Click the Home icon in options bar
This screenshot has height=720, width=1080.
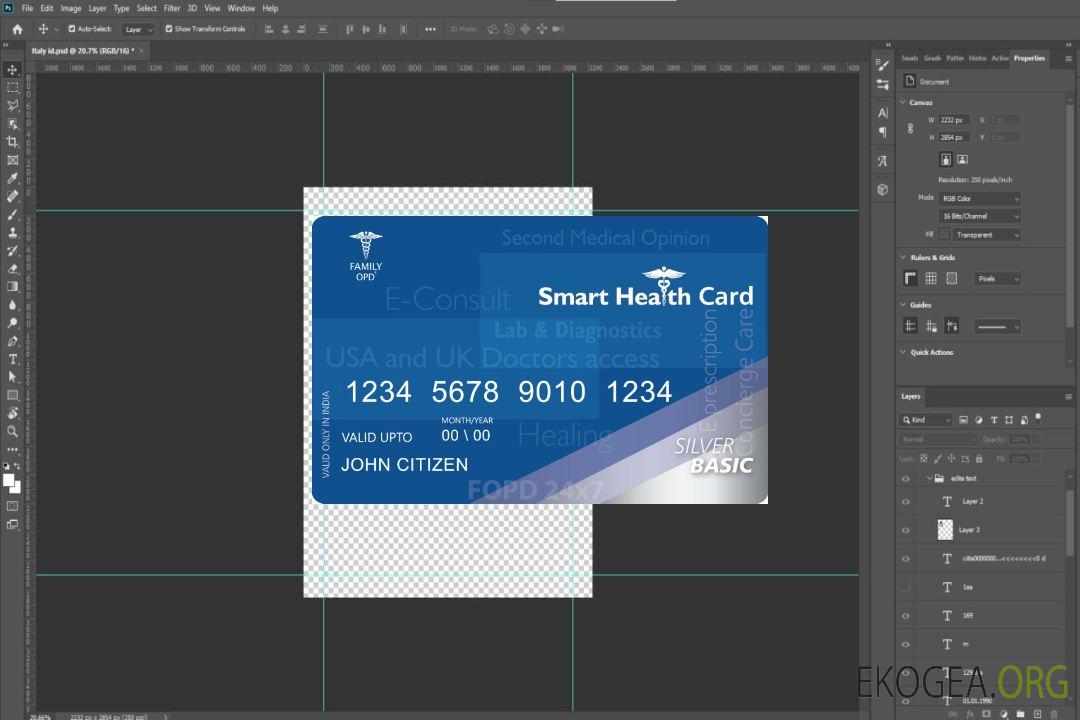click(x=17, y=29)
